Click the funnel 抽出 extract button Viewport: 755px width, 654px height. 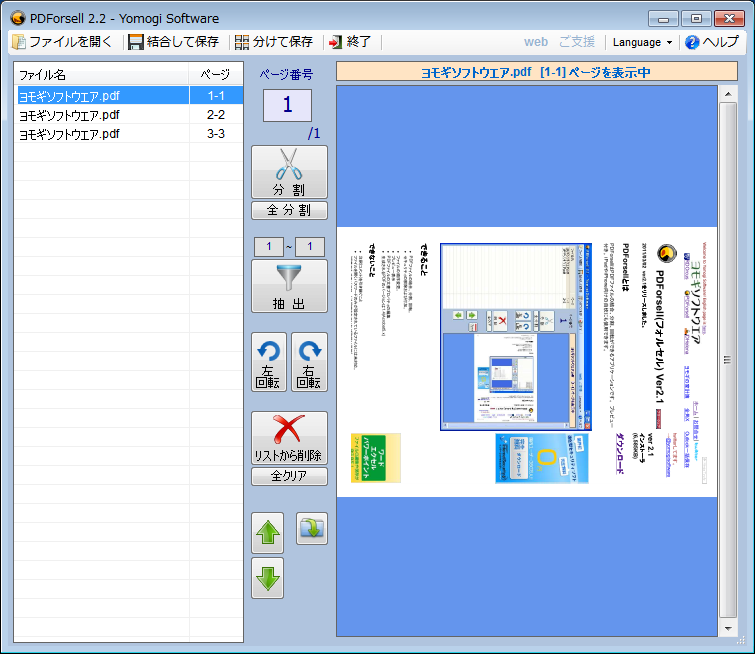click(289, 286)
